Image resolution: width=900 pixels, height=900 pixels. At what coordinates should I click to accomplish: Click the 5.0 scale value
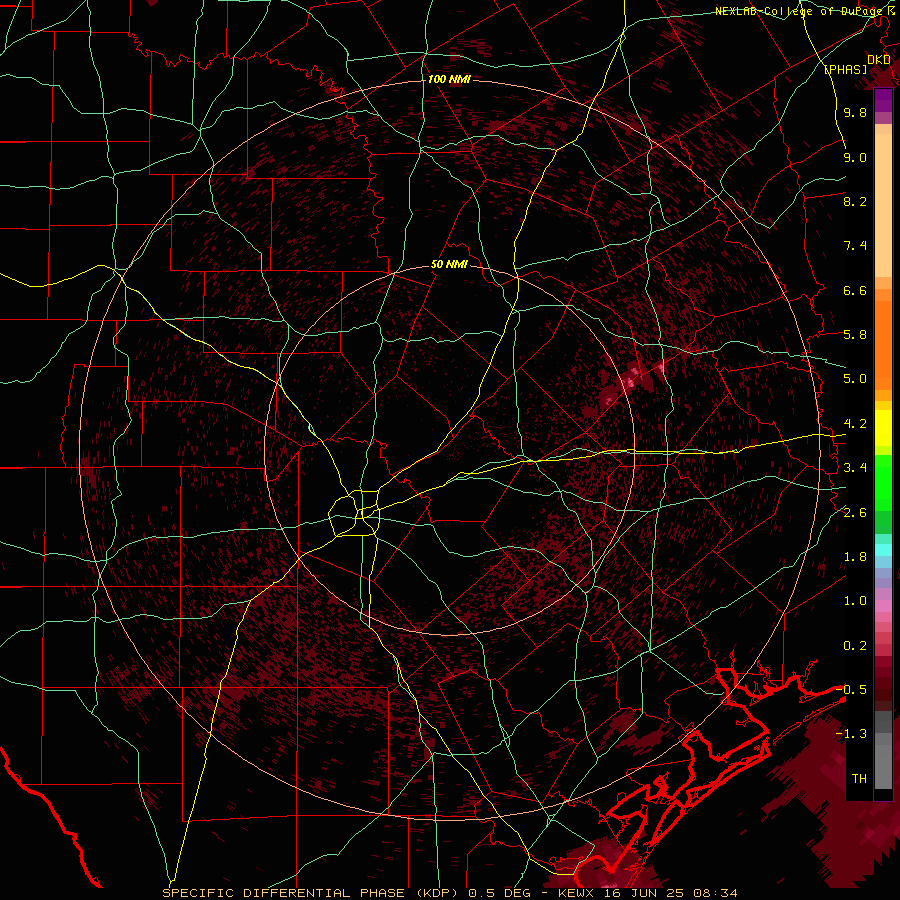click(855, 379)
